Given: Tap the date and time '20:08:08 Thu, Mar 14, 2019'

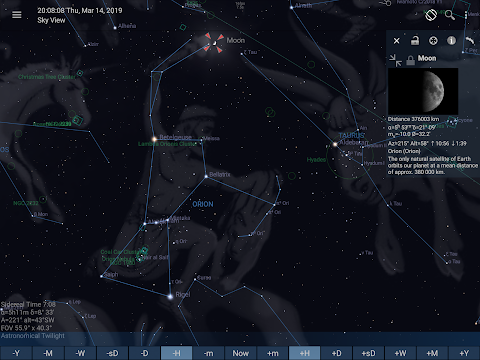Looking at the screenshot, I should [80, 10].
